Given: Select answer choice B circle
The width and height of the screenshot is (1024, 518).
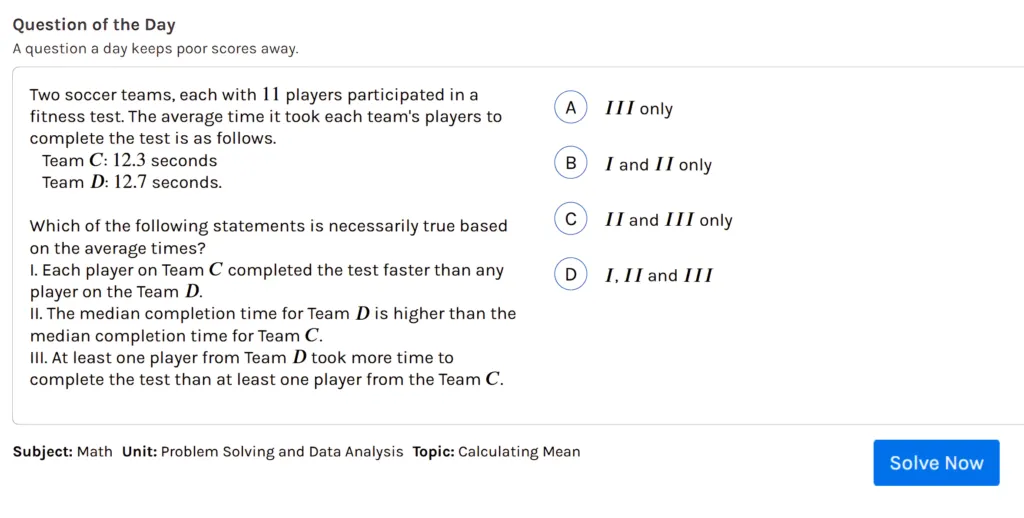Looking at the screenshot, I should click(570, 164).
